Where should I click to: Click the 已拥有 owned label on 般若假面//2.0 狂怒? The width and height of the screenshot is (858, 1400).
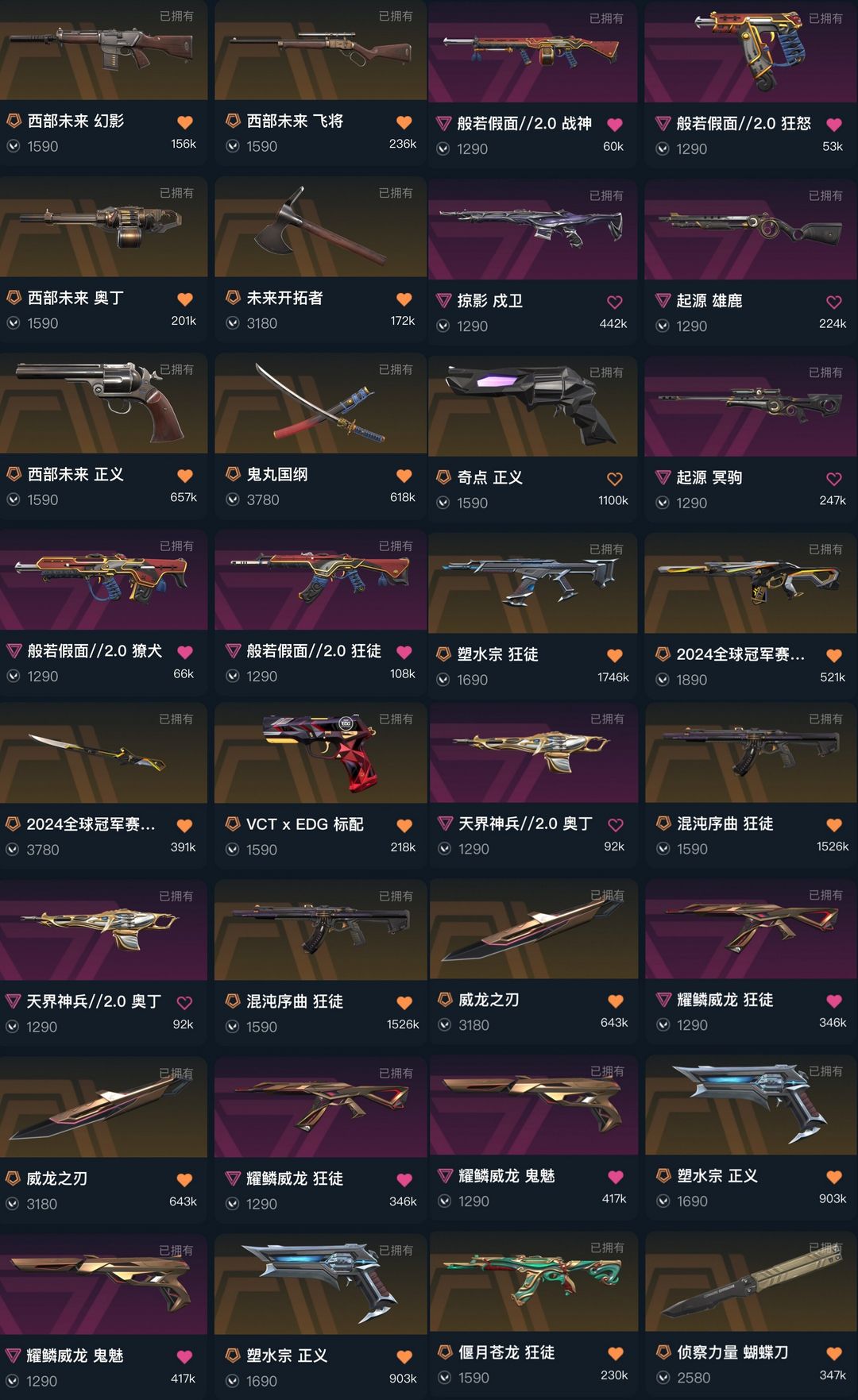(x=825, y=18)
